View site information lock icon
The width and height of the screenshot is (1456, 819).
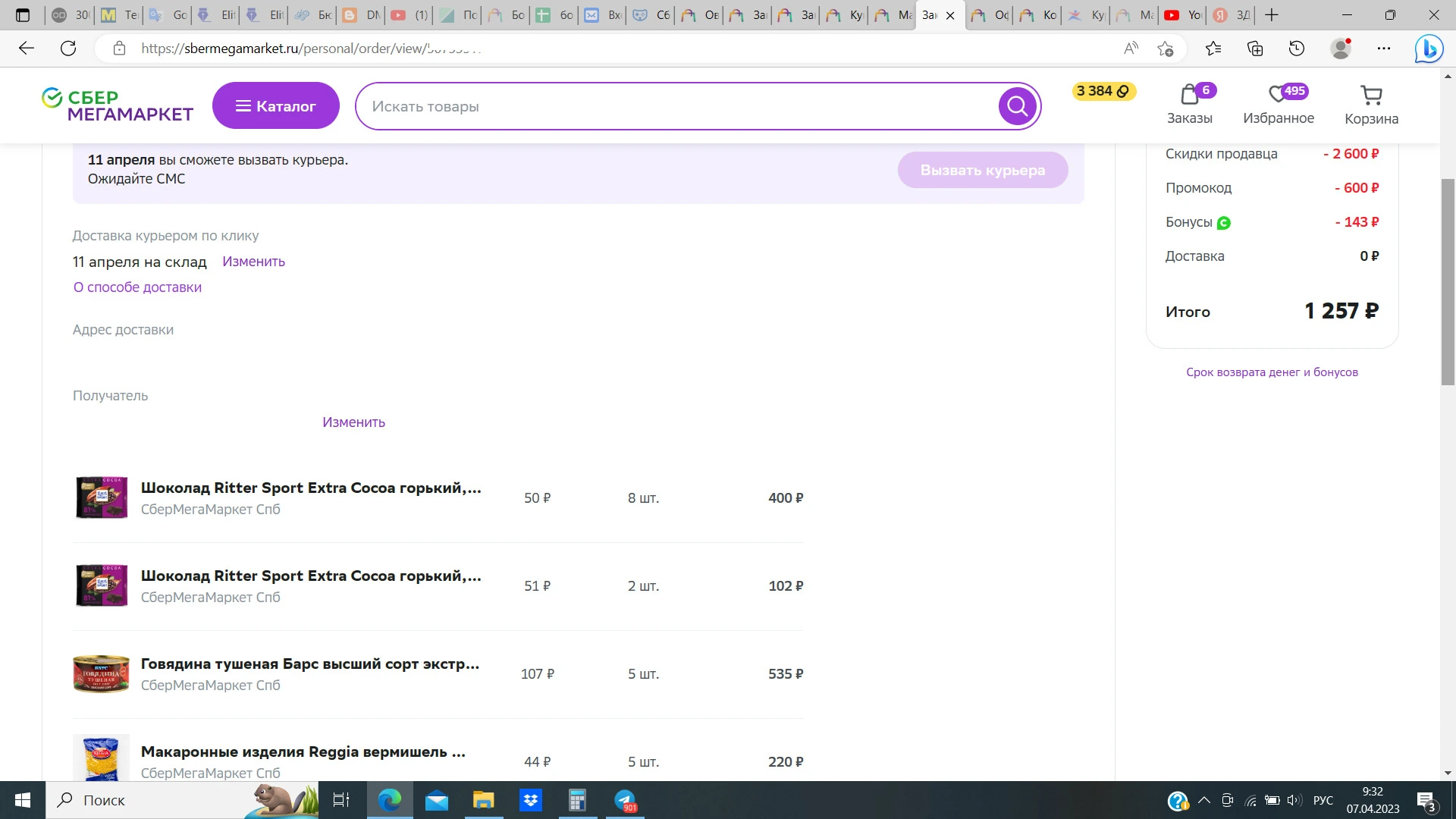[119, 49]
